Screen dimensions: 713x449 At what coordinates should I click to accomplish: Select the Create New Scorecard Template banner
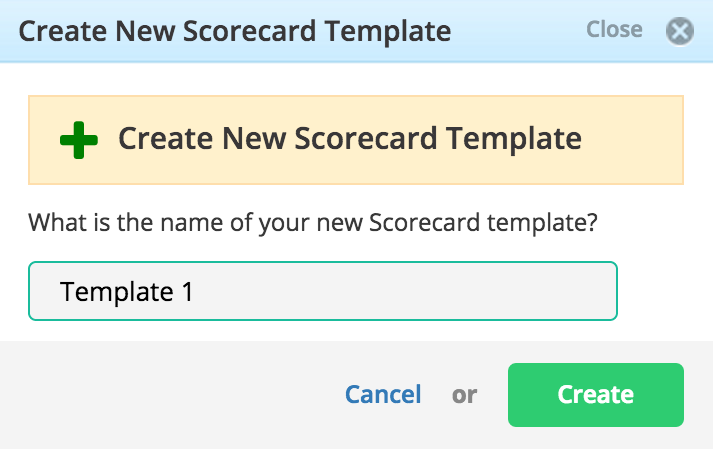(356, 140)
